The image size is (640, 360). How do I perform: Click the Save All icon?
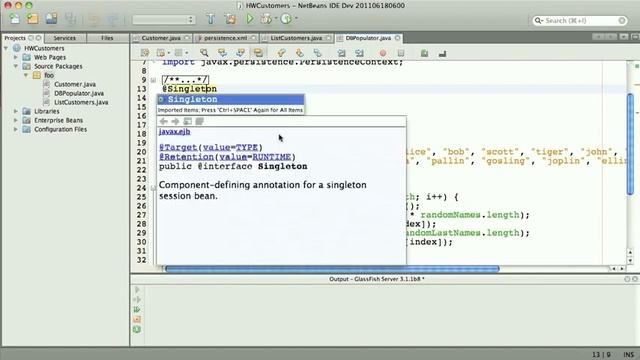point(71,19)
